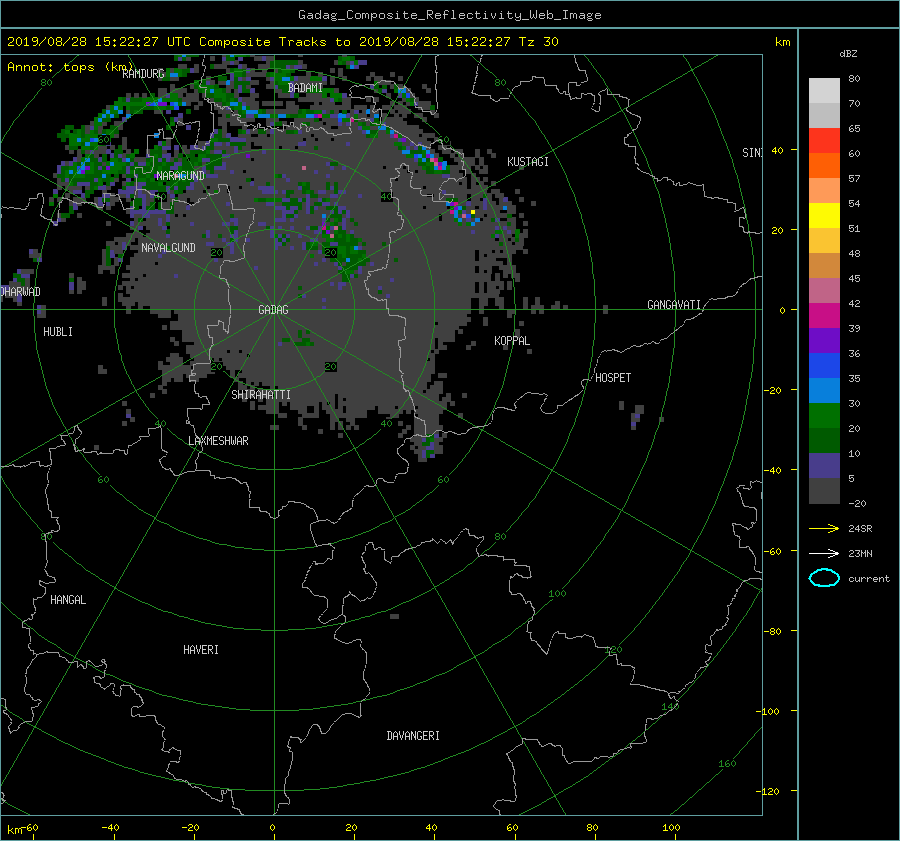The height and width of the screenshot is (841, 900).
Task: Pick the dark grey 5 to -20 dBZ swatch
Action: tap(824, 491)
